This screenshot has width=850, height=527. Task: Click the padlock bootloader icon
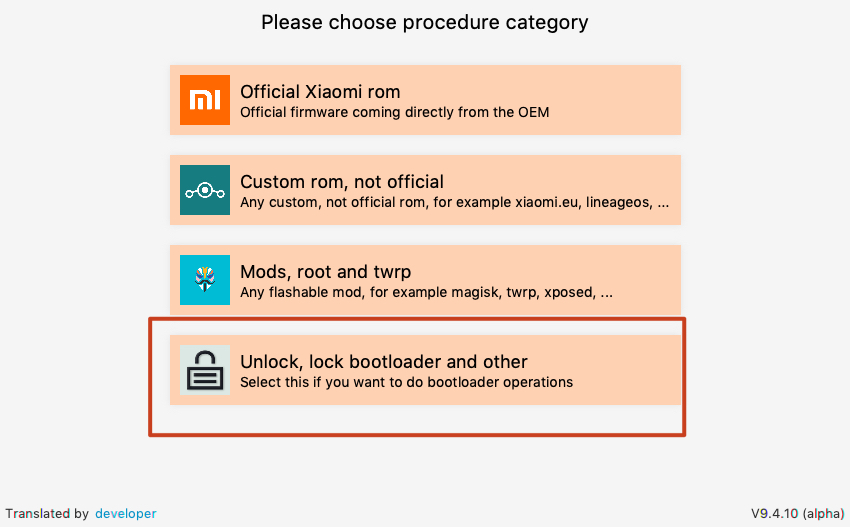205,370
